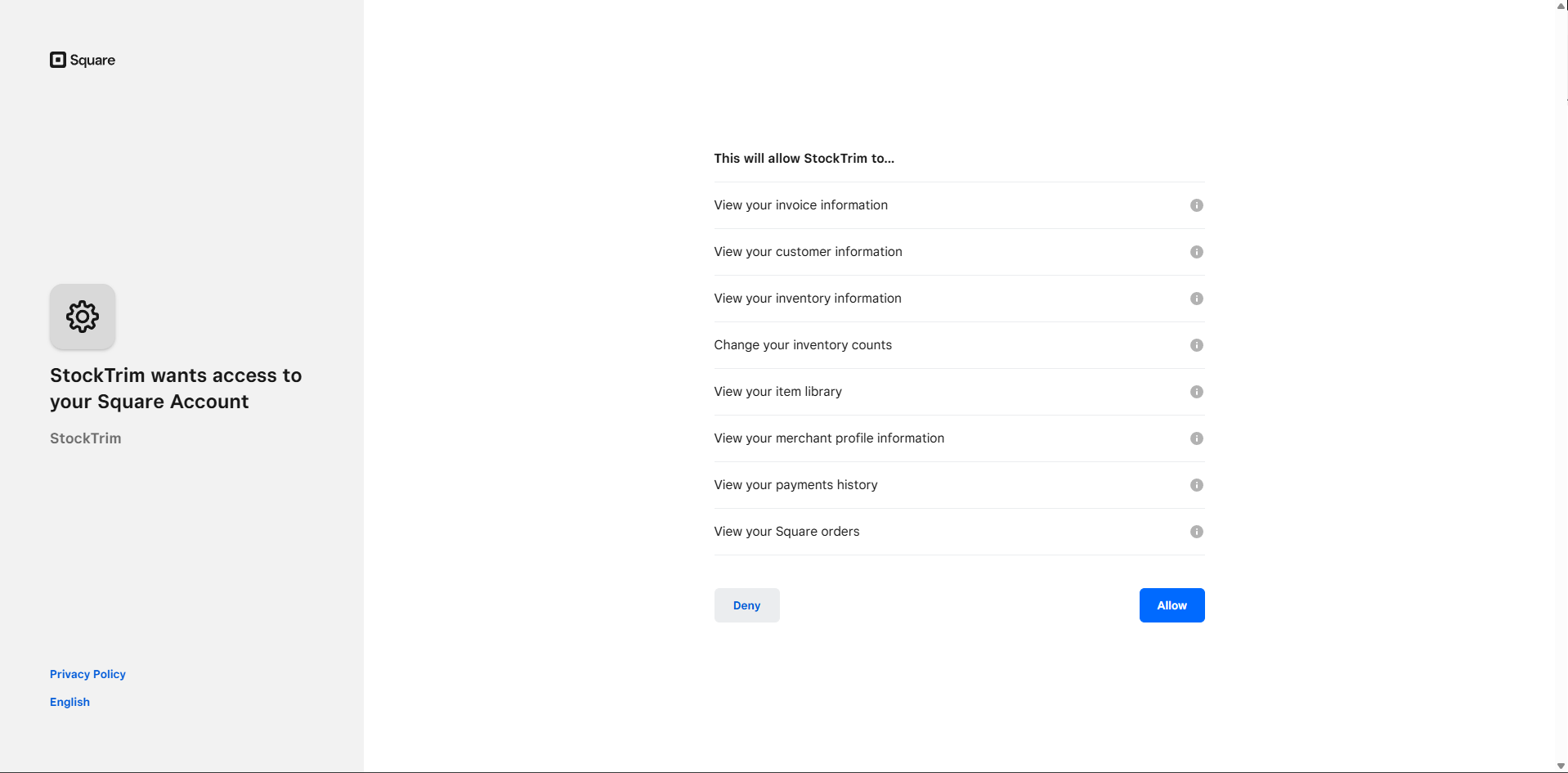Select the View your Square orders text
This screenshot has height=773, width=1568.
[x=786, y=532]
